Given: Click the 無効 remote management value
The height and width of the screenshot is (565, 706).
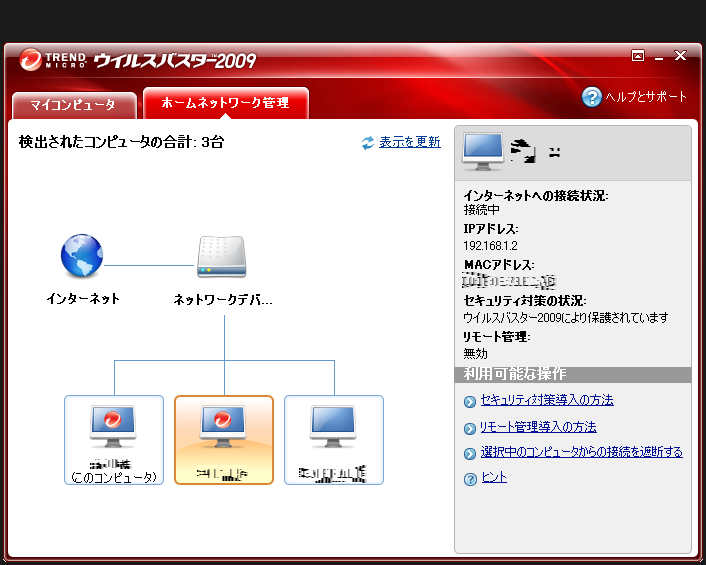Looking at the screenshot, I should [475, 354].
